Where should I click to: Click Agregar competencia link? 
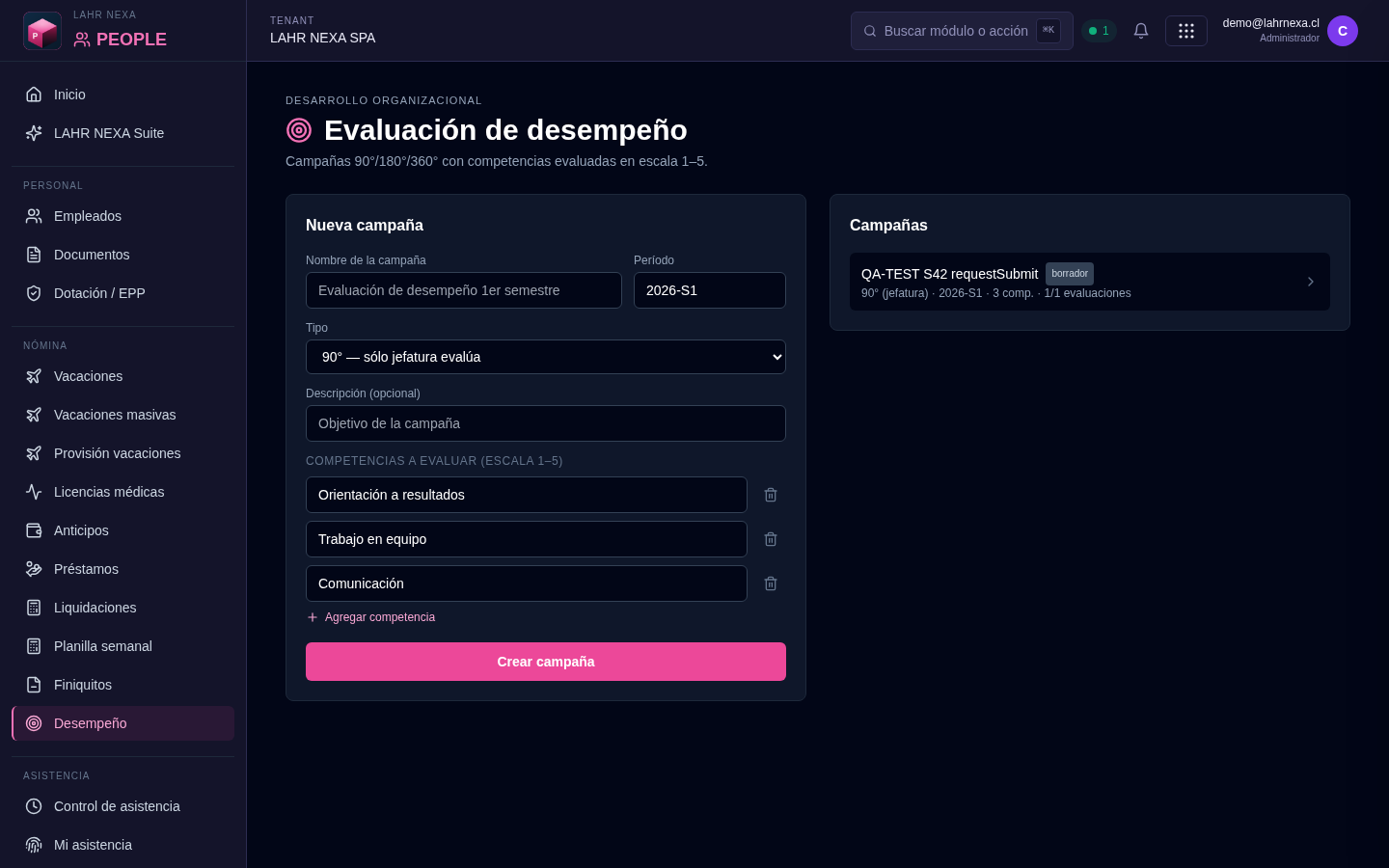pyautogui.click(x=371, y=617)
